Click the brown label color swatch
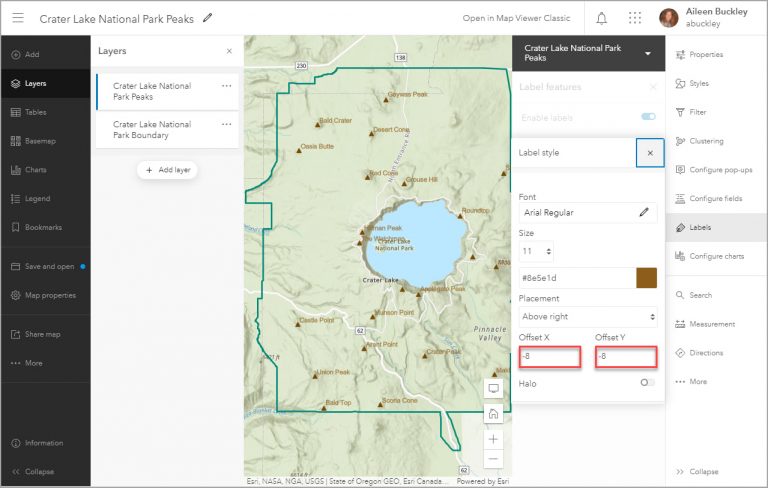The width and height of the screenshot is (768, 488). [x=646, y=277]
